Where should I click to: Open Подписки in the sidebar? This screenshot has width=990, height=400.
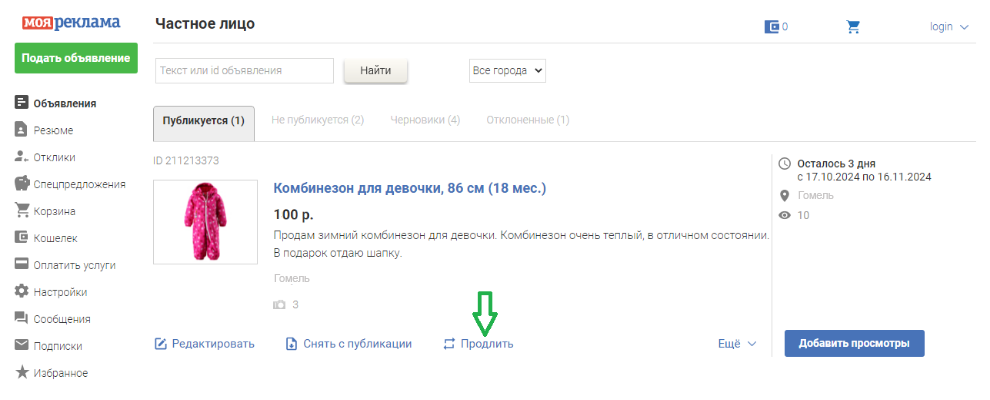57,346
